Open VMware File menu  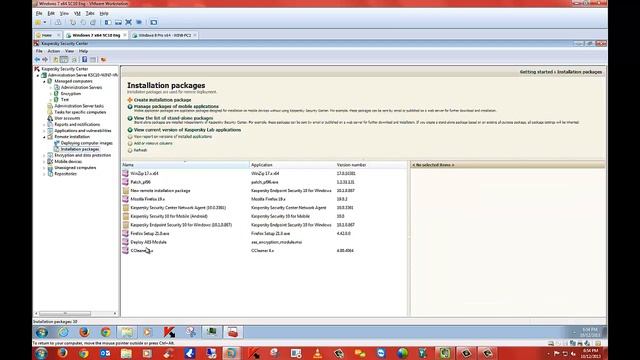39,13
